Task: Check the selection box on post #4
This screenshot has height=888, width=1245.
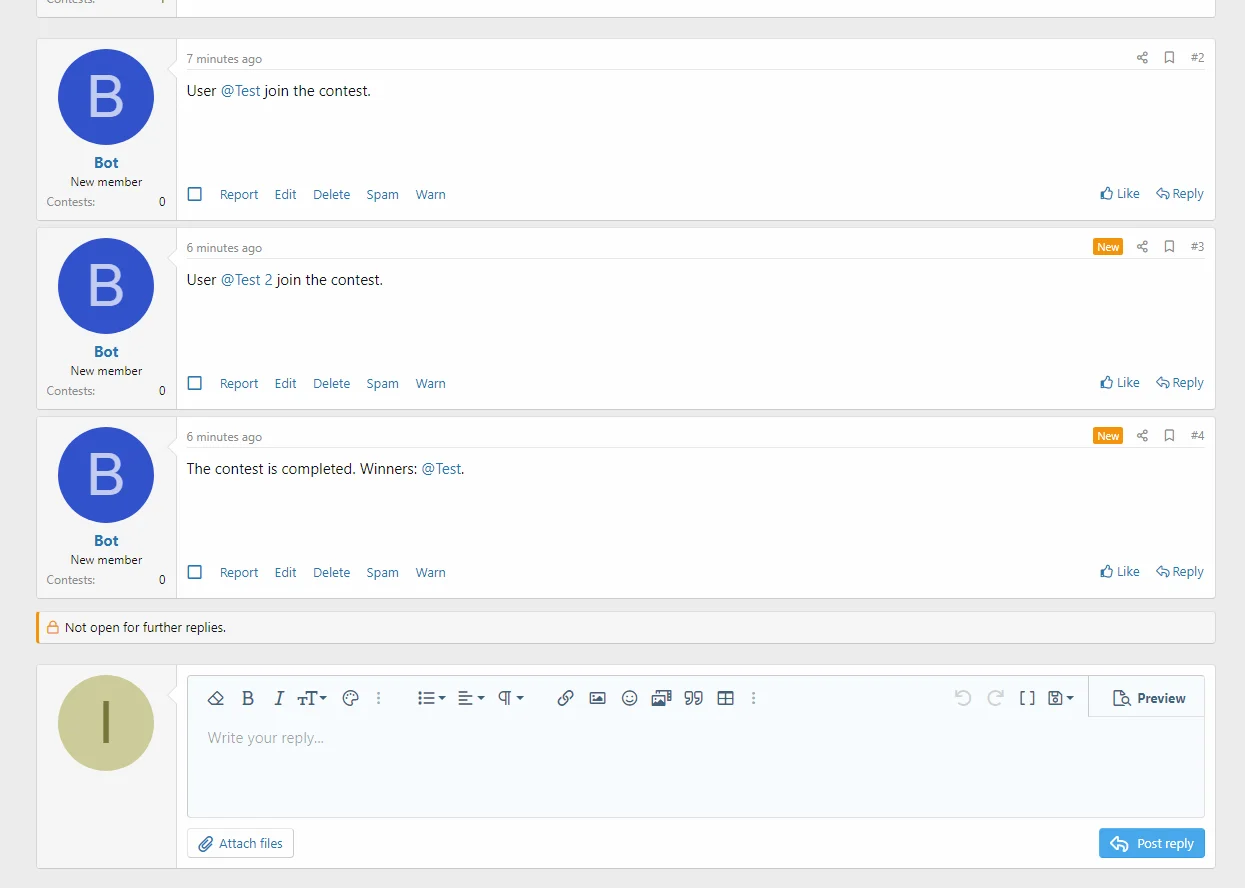Action: (195, 572)
